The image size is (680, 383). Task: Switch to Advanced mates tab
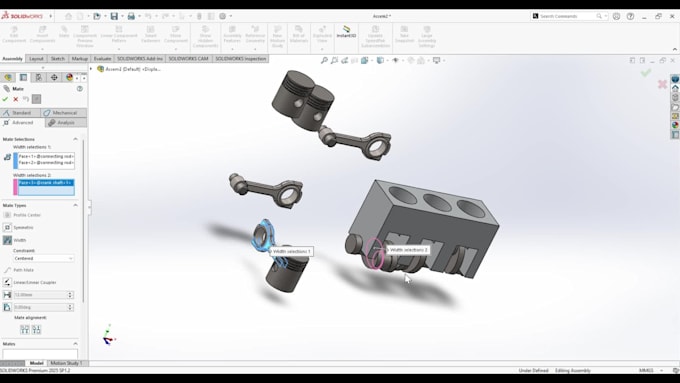tap(22, 123)
